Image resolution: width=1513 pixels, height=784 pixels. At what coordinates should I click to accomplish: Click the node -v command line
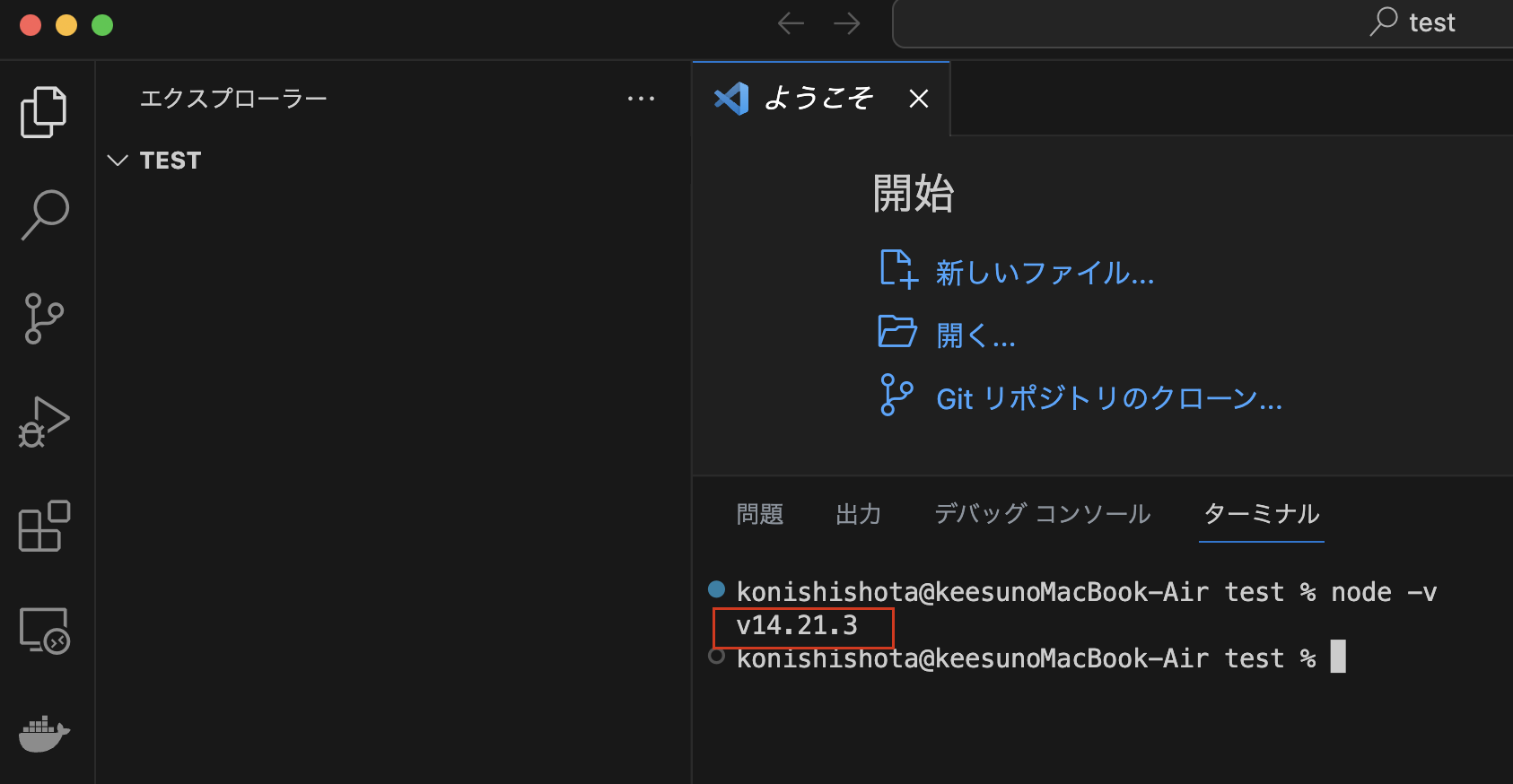coord(1086,592)
